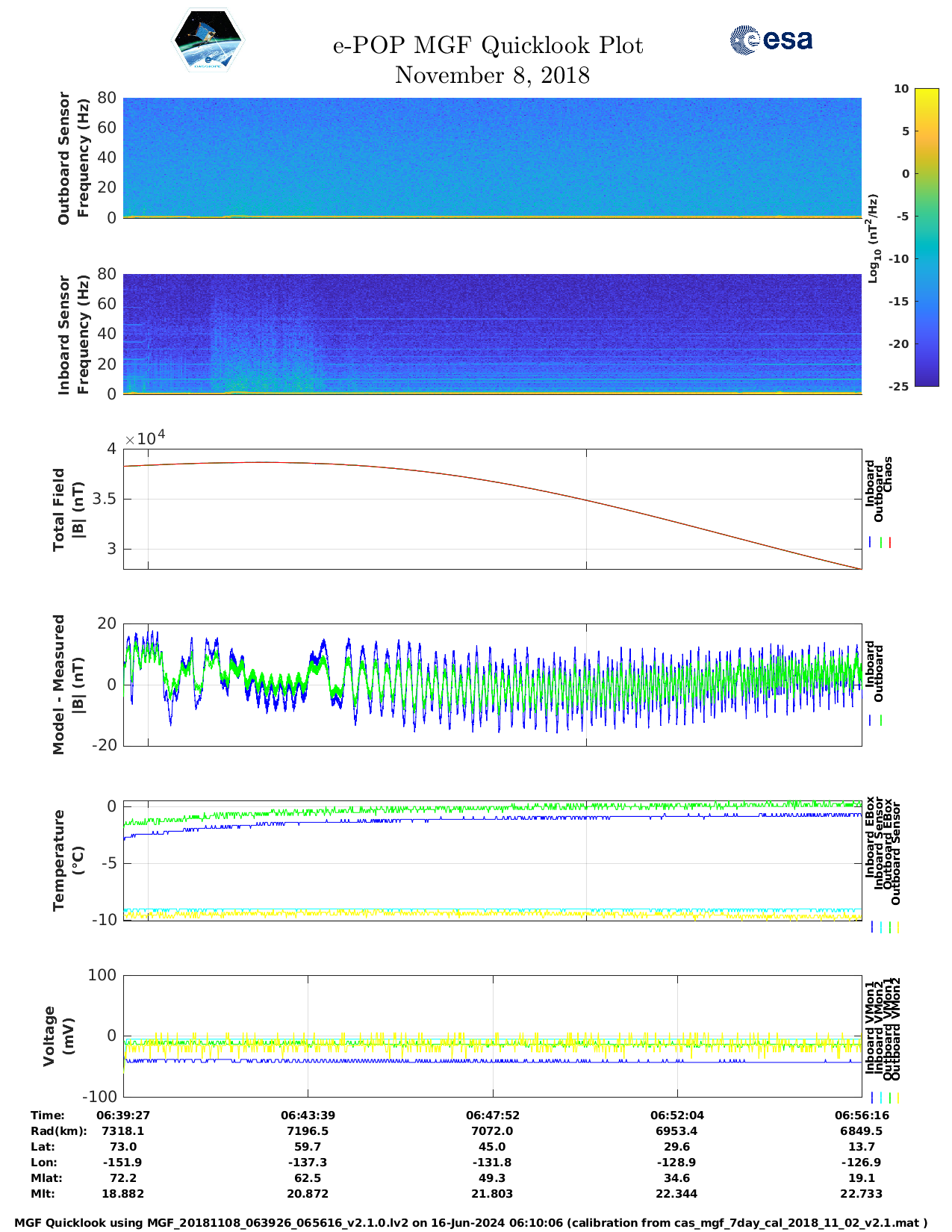Click the Outboard Sensor spectrogram panel
The image size is (952, 1232).
[x=492, y=157]
